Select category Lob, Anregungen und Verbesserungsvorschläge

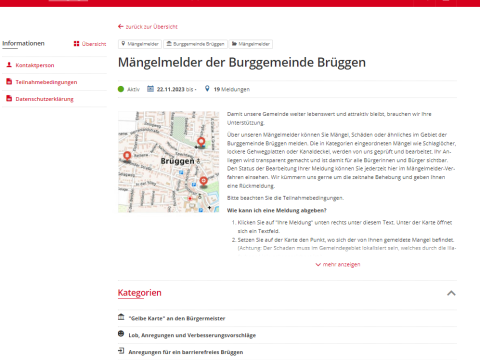point(192,335)
